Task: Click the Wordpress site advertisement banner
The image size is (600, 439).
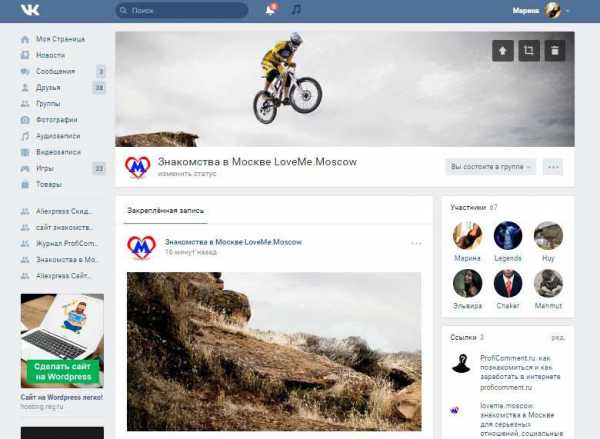Action: click(62, 341)
